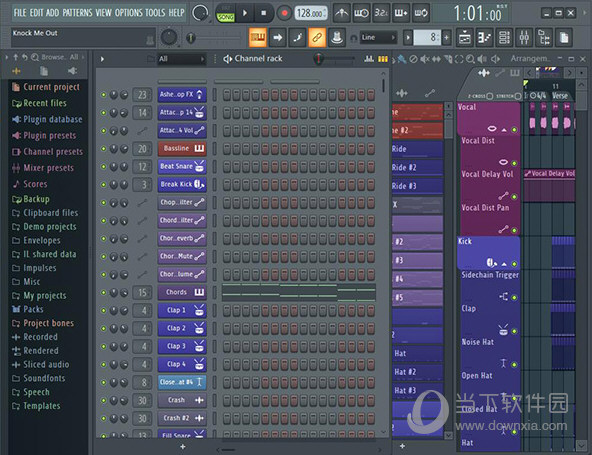Click the plus button to add channel

183,447
